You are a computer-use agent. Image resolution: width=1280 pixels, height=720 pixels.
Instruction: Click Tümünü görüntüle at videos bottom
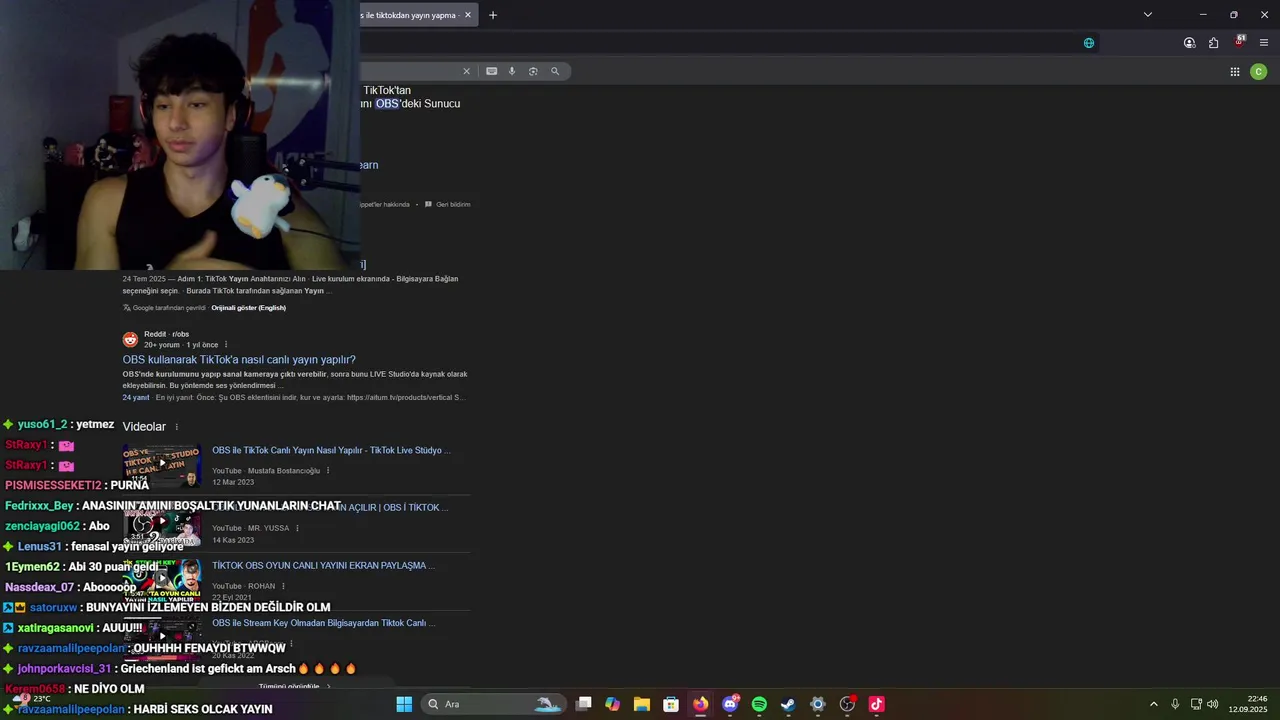295,687
